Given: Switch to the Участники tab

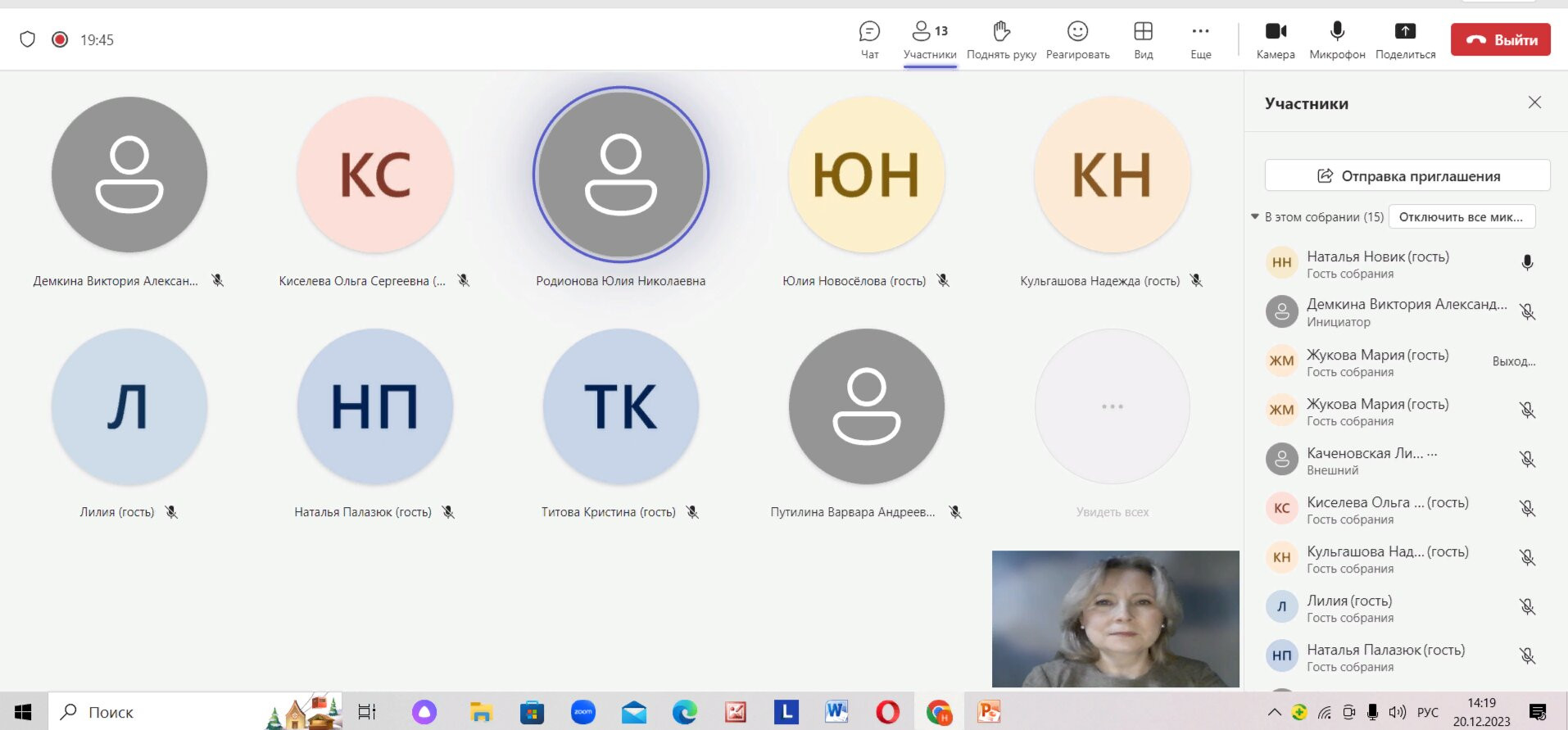Looking at the screenshot, I should point(930,40).
